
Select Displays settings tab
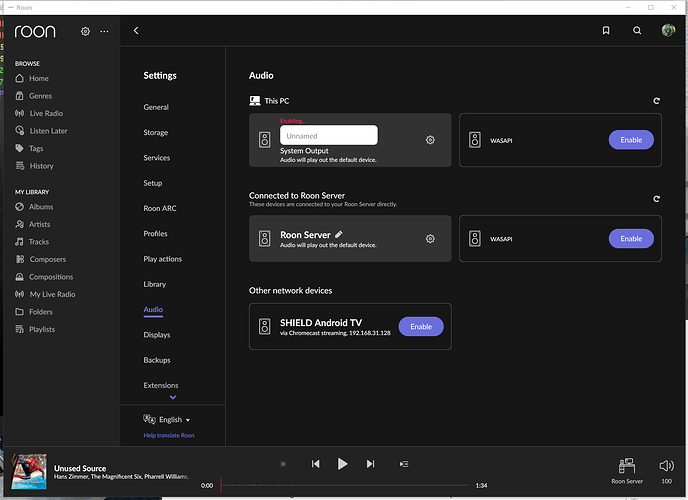point(157,335)
